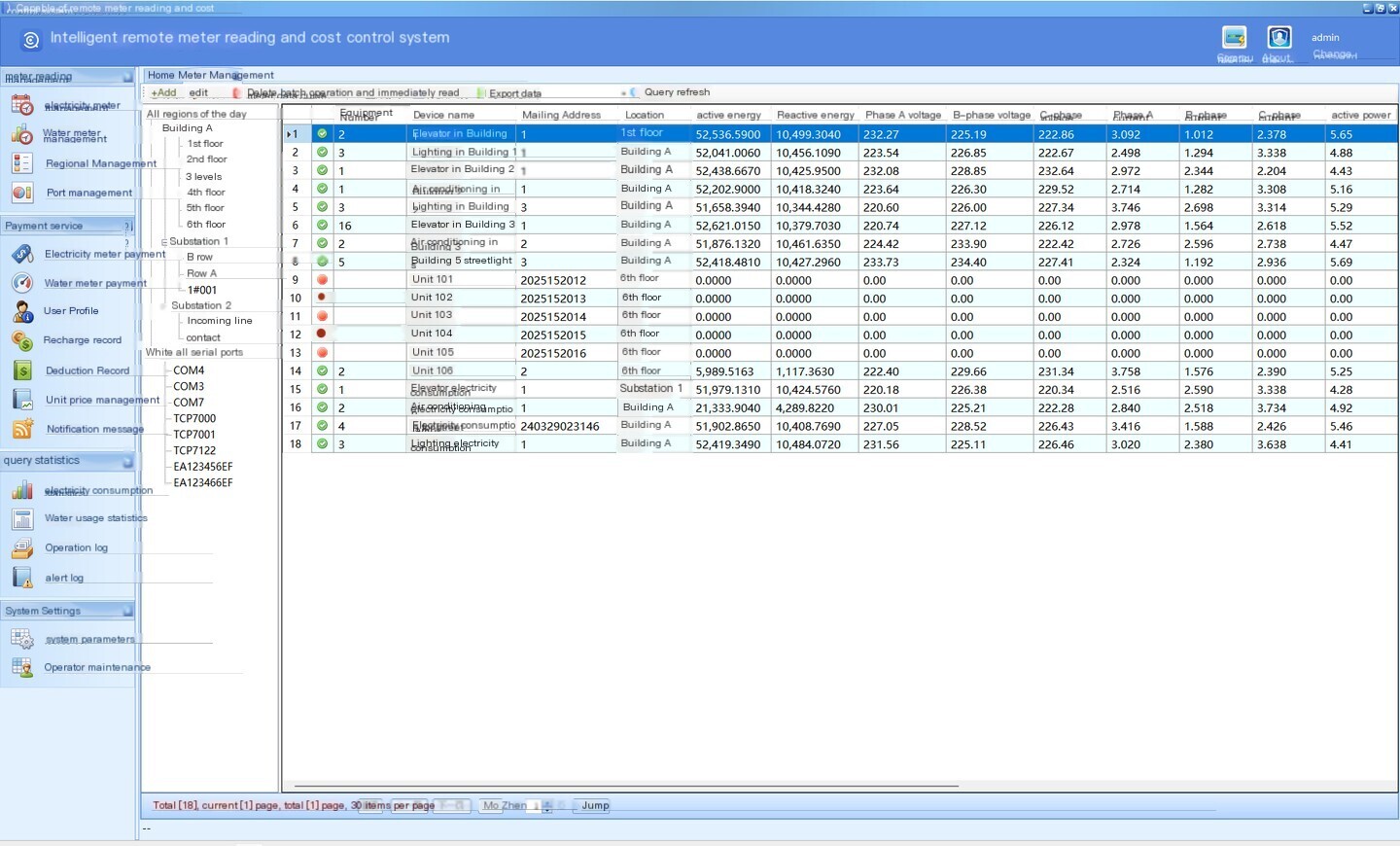The width and height of the screenshot is (1400, 846).
Task: Select the Unit 103 device row
Action: pos(840,316)
